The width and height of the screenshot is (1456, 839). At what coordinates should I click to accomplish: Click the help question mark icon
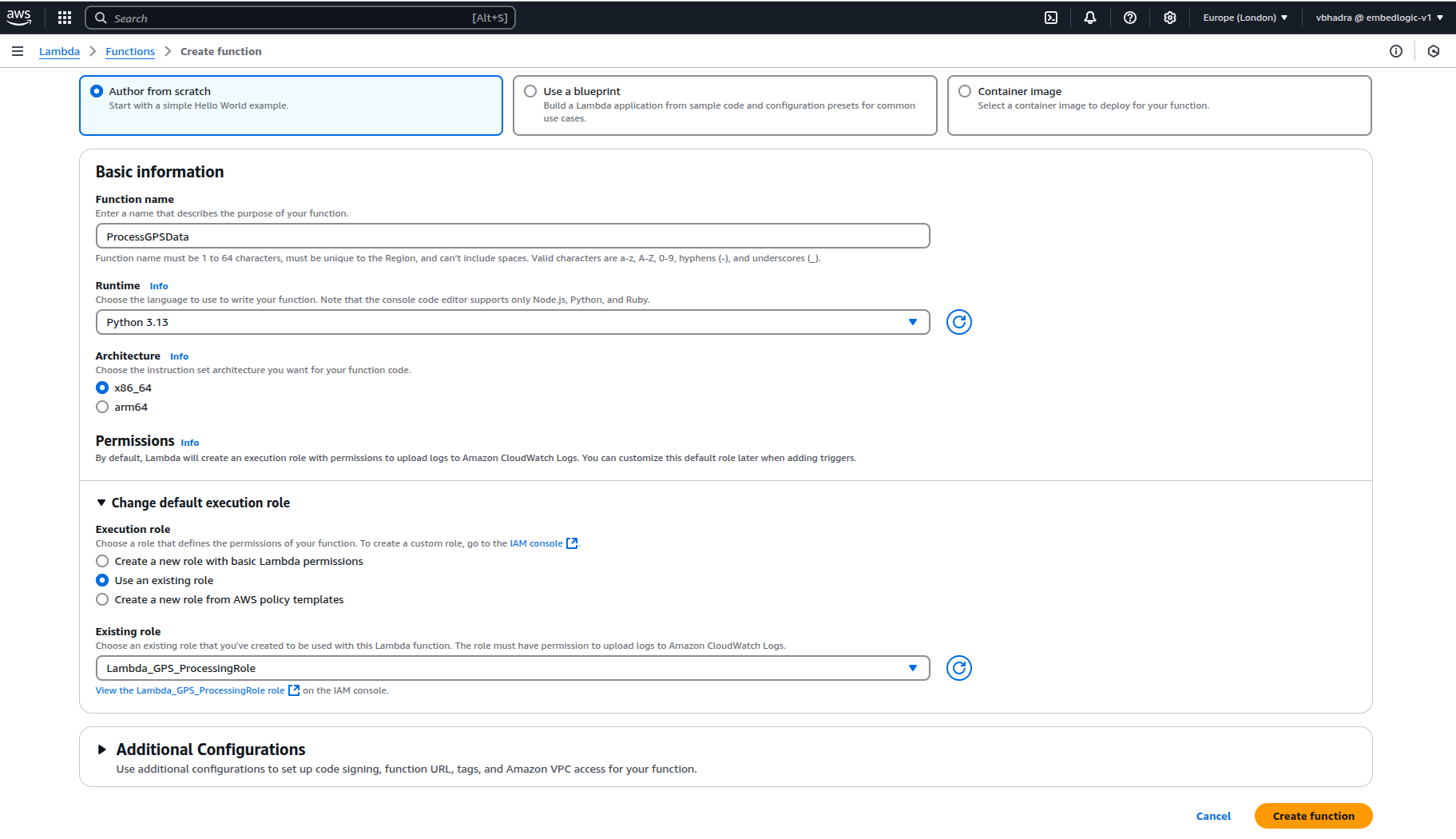click(1130, 18)
